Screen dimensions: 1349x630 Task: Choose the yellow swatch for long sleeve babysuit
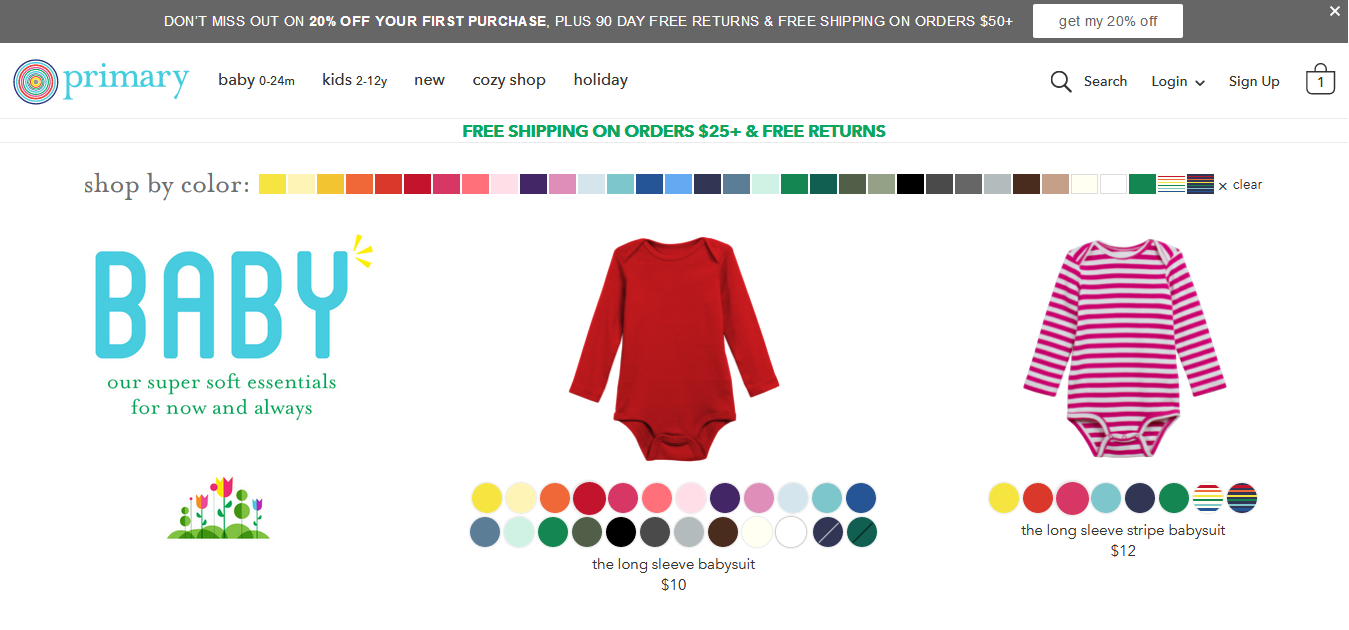487,498
